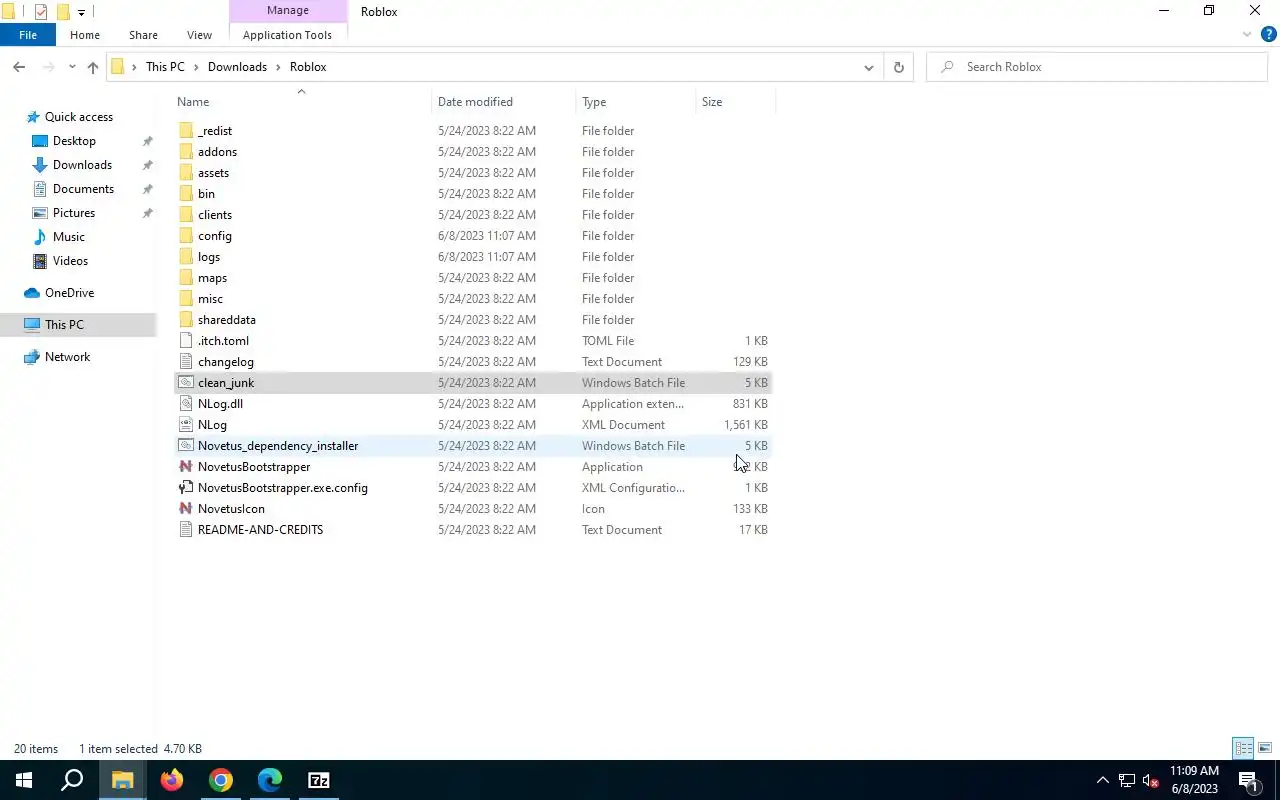Select the changelog text document icon
Screen dimensions: 1280x800
[186, 362]
